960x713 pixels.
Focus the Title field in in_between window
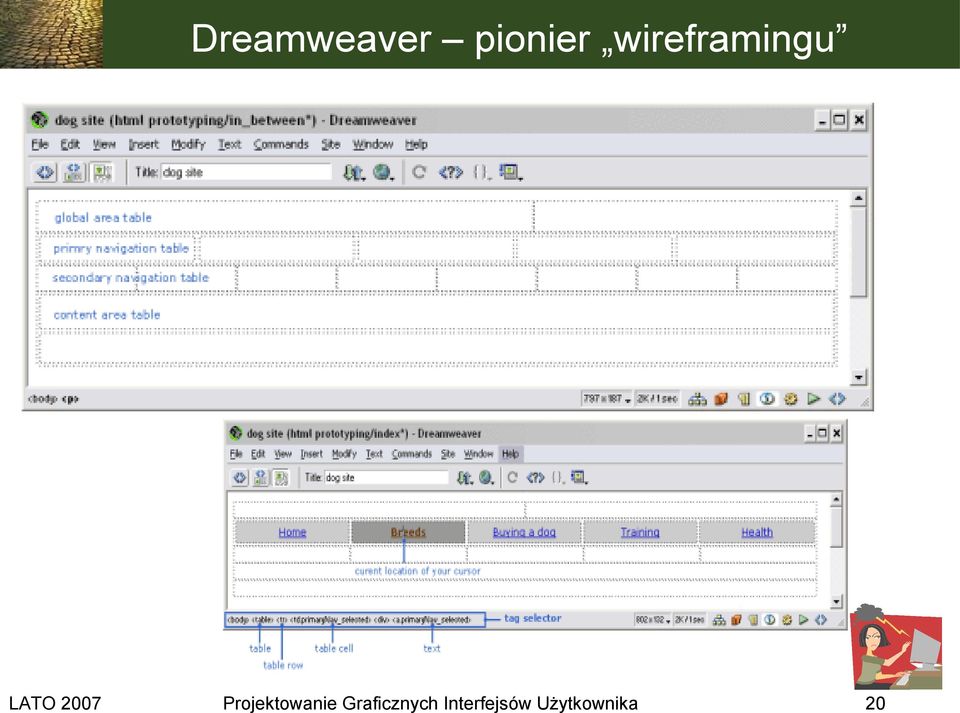(246, 173)
